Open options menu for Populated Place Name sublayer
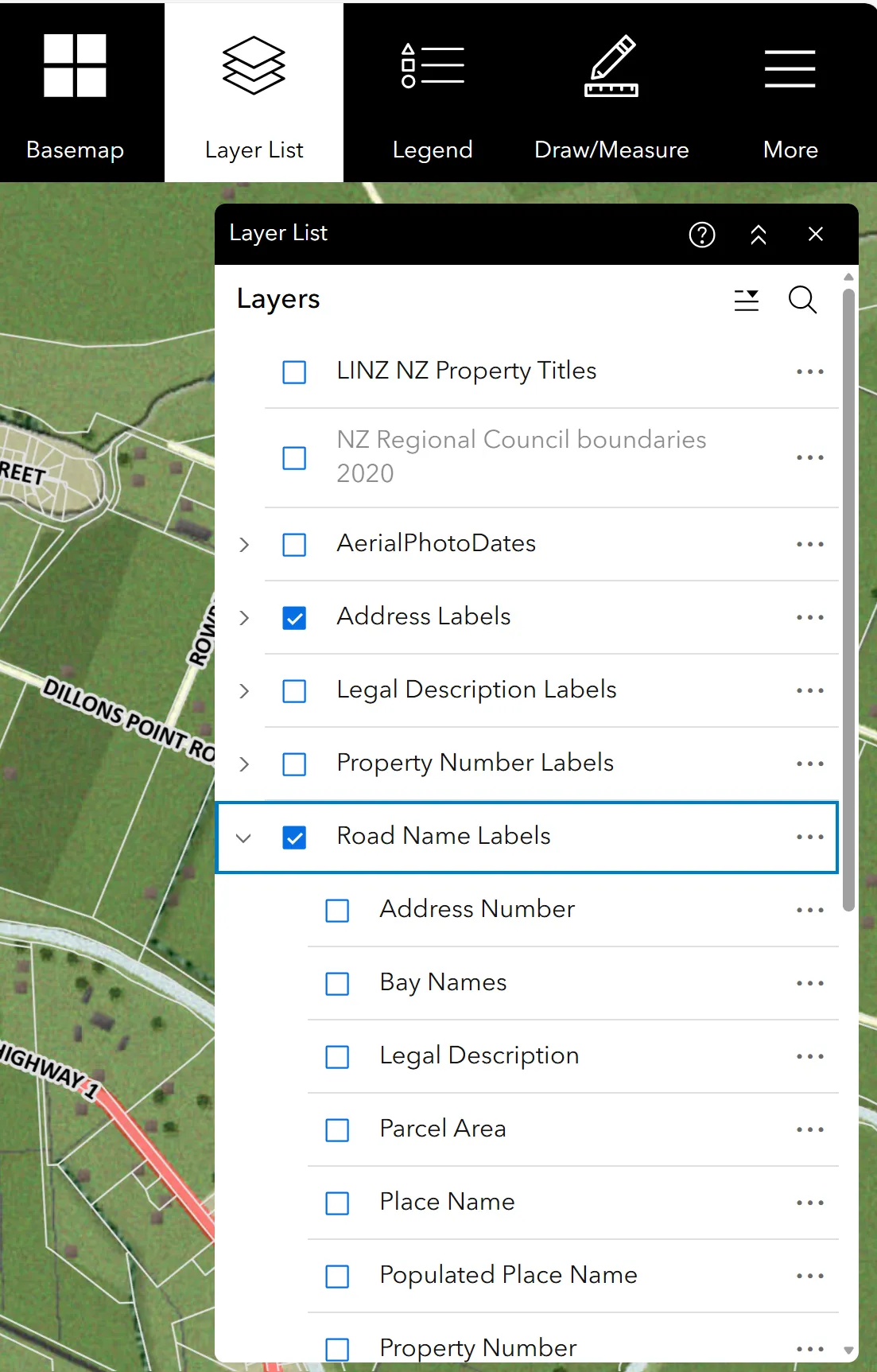The height and width of the screenshot is (1372, 877). (810, 1276)
